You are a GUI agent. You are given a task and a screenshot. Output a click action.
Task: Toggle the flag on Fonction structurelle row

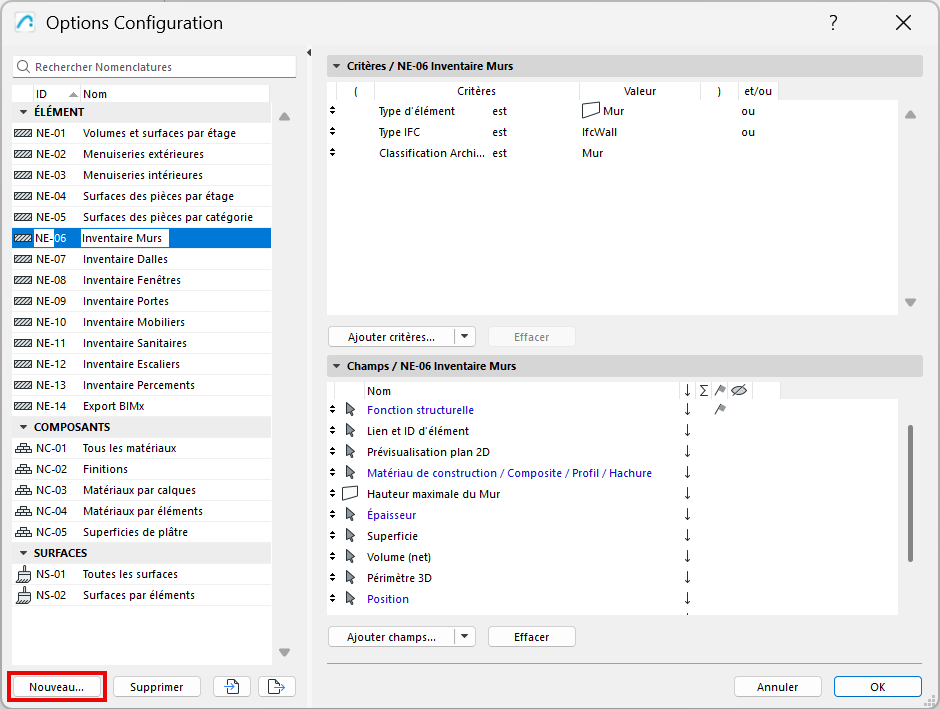coord(720,410)
